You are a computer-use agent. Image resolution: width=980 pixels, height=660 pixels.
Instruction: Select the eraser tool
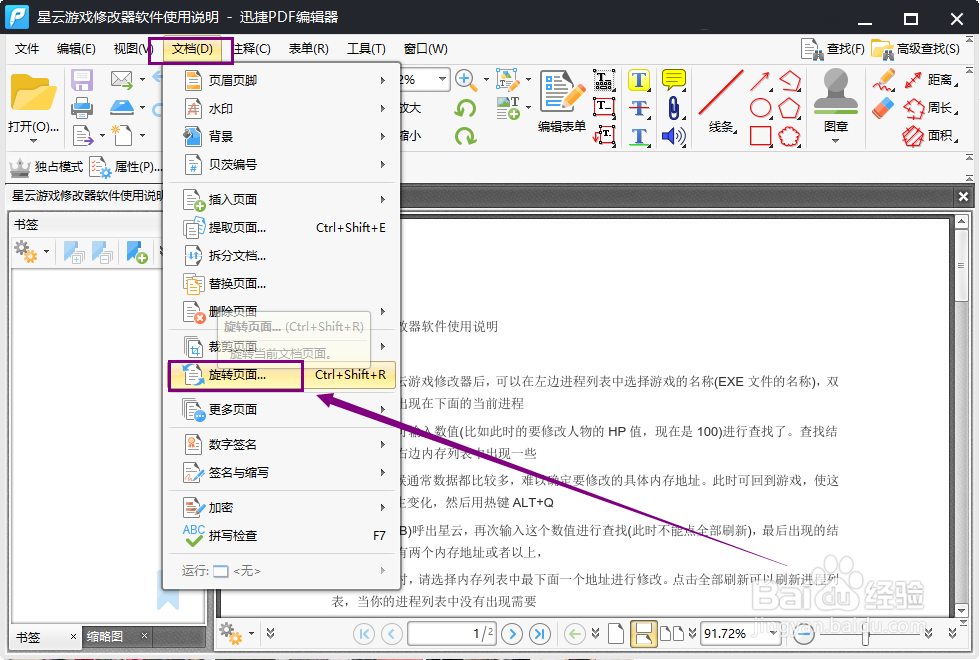tap(884, 108)
